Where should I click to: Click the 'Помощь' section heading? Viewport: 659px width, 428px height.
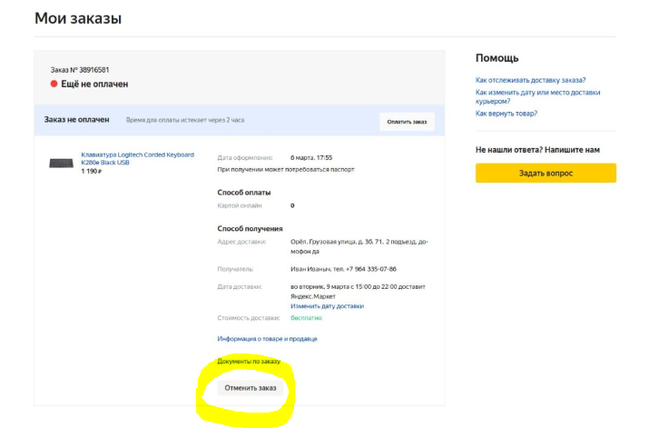pyautogui.click(x=496, y=58)
